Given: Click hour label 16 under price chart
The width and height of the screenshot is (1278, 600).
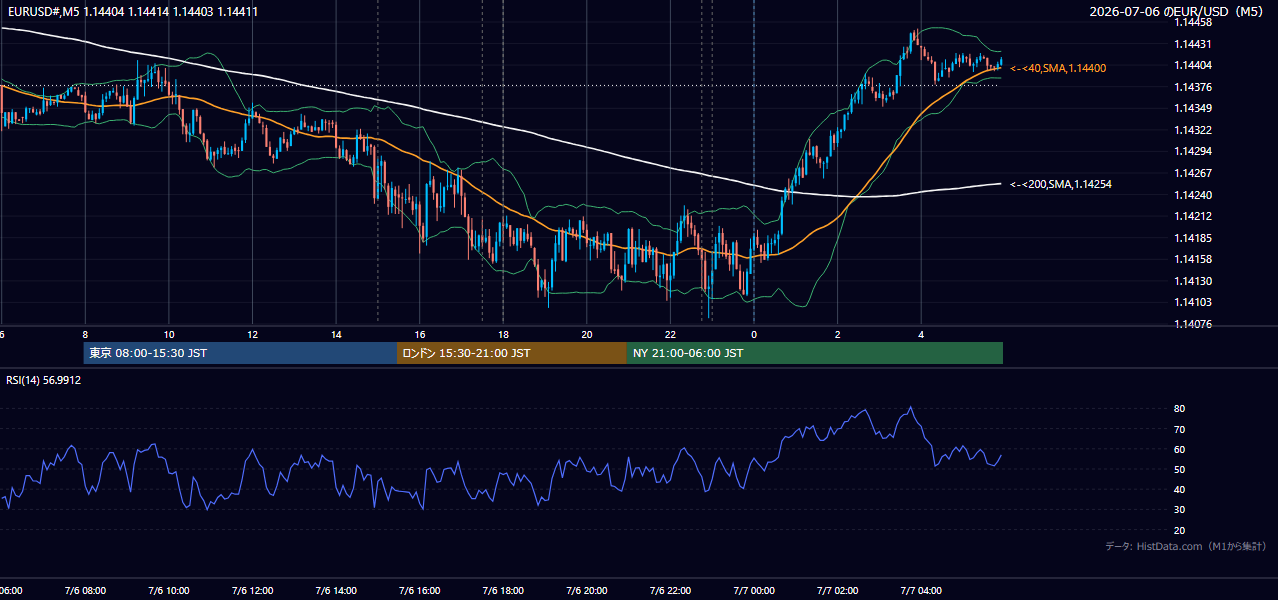Looking at the screenshot, I should point(420,334).
